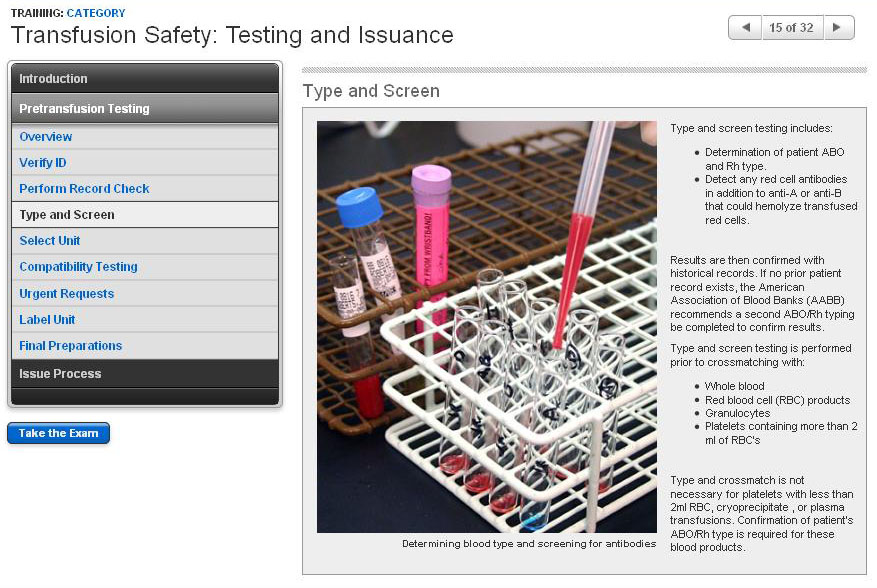
Task: Expand the Issue Process section
Action: [144, 374]
